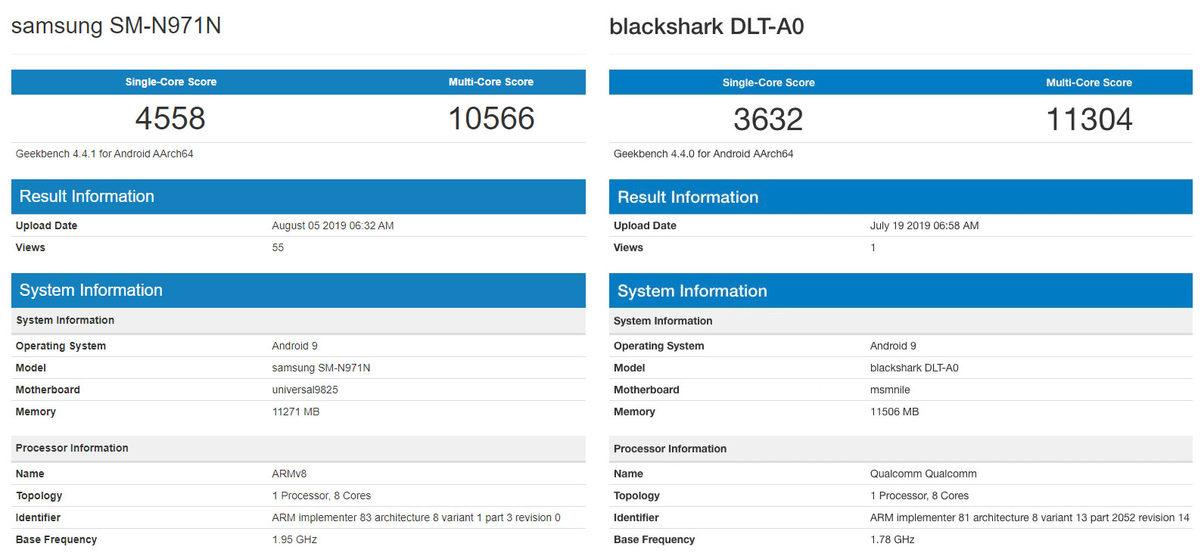Click Samsung System Information blue header

pos(298,291)
